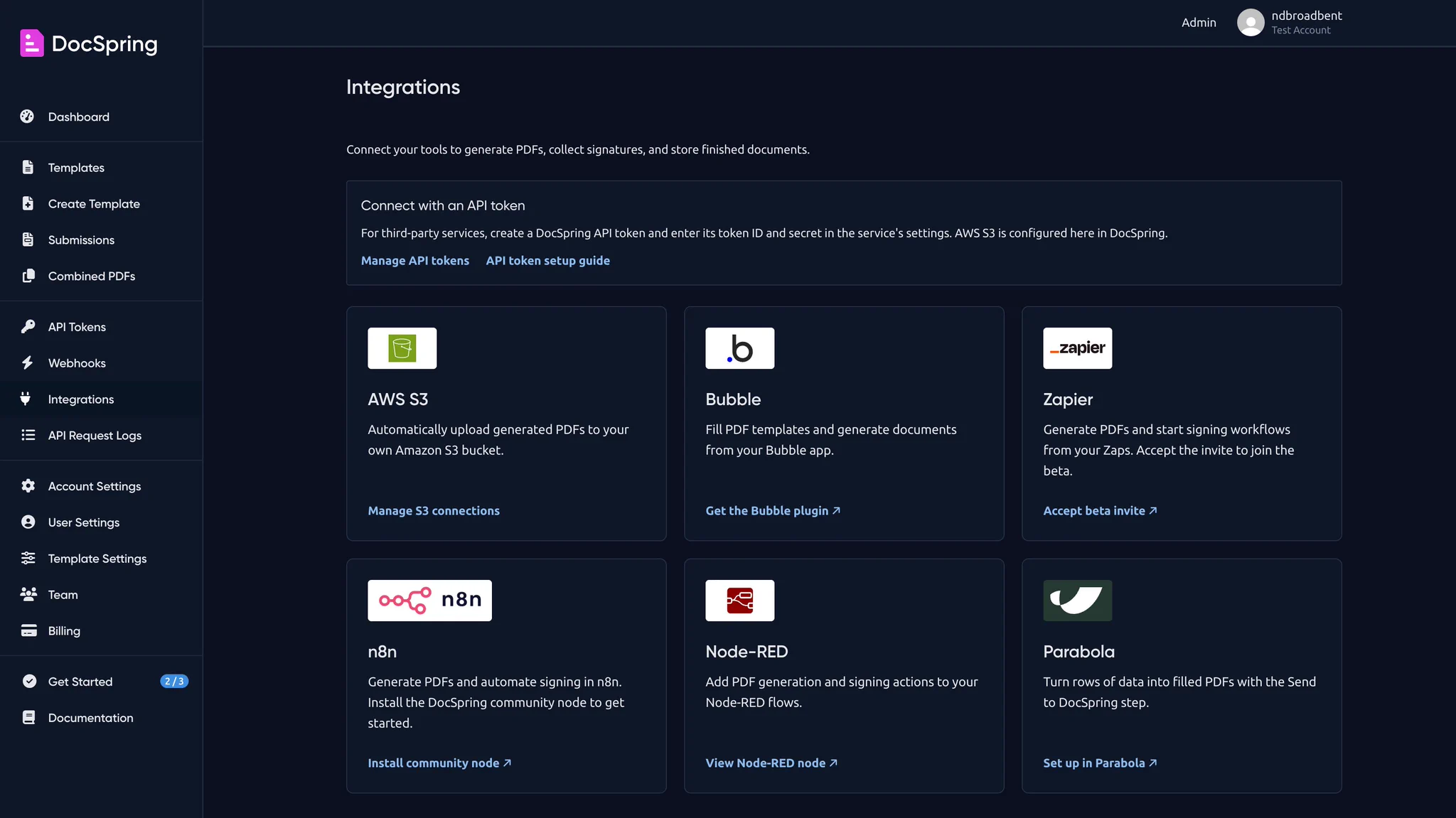Click the API Tokens key icon

pyautogui.click(x=28, y=326)
